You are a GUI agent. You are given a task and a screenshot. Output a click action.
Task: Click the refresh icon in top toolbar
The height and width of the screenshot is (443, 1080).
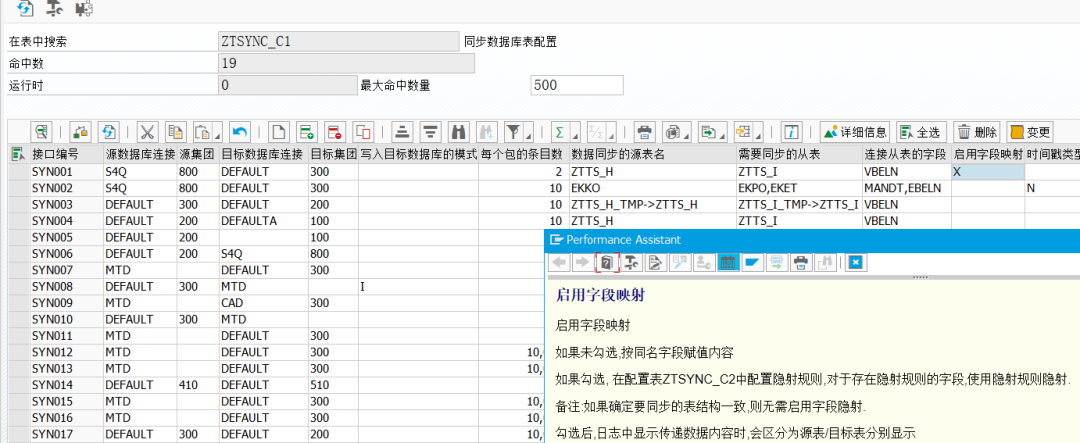pyautogui.click(x=25, y=9)
